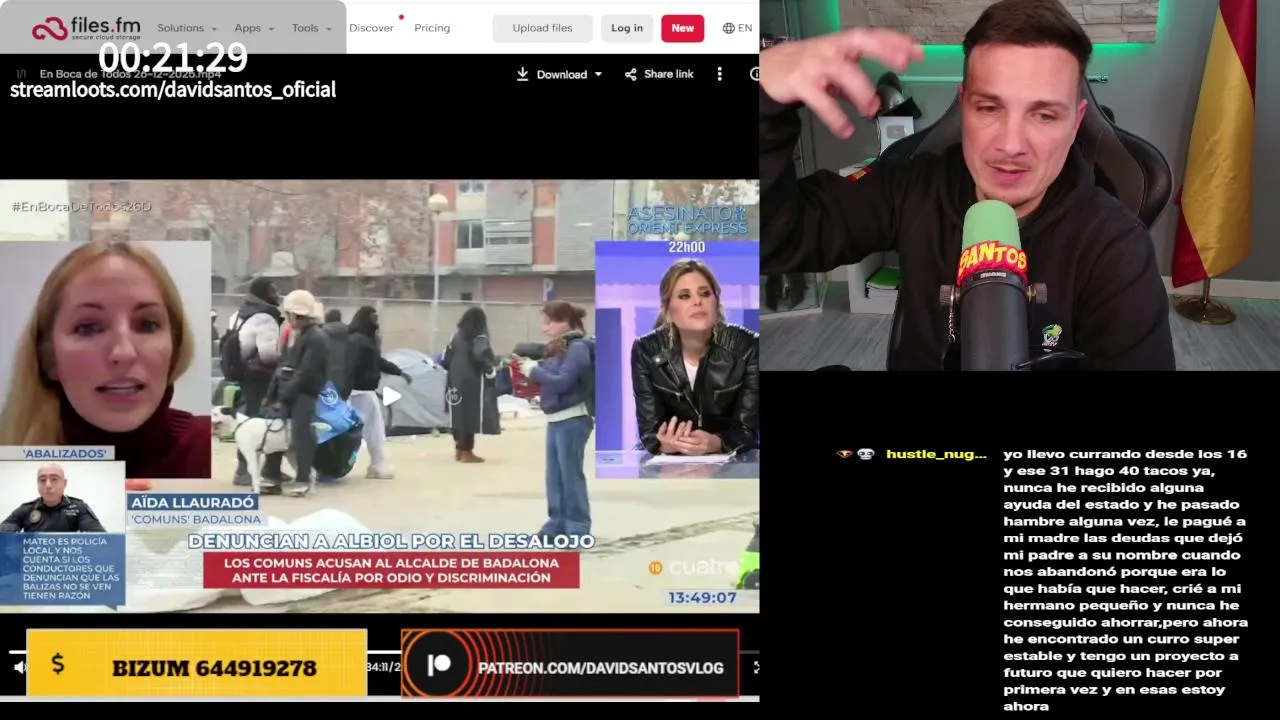
Task: Expand the Solutions menu
Action: [187, 28]
